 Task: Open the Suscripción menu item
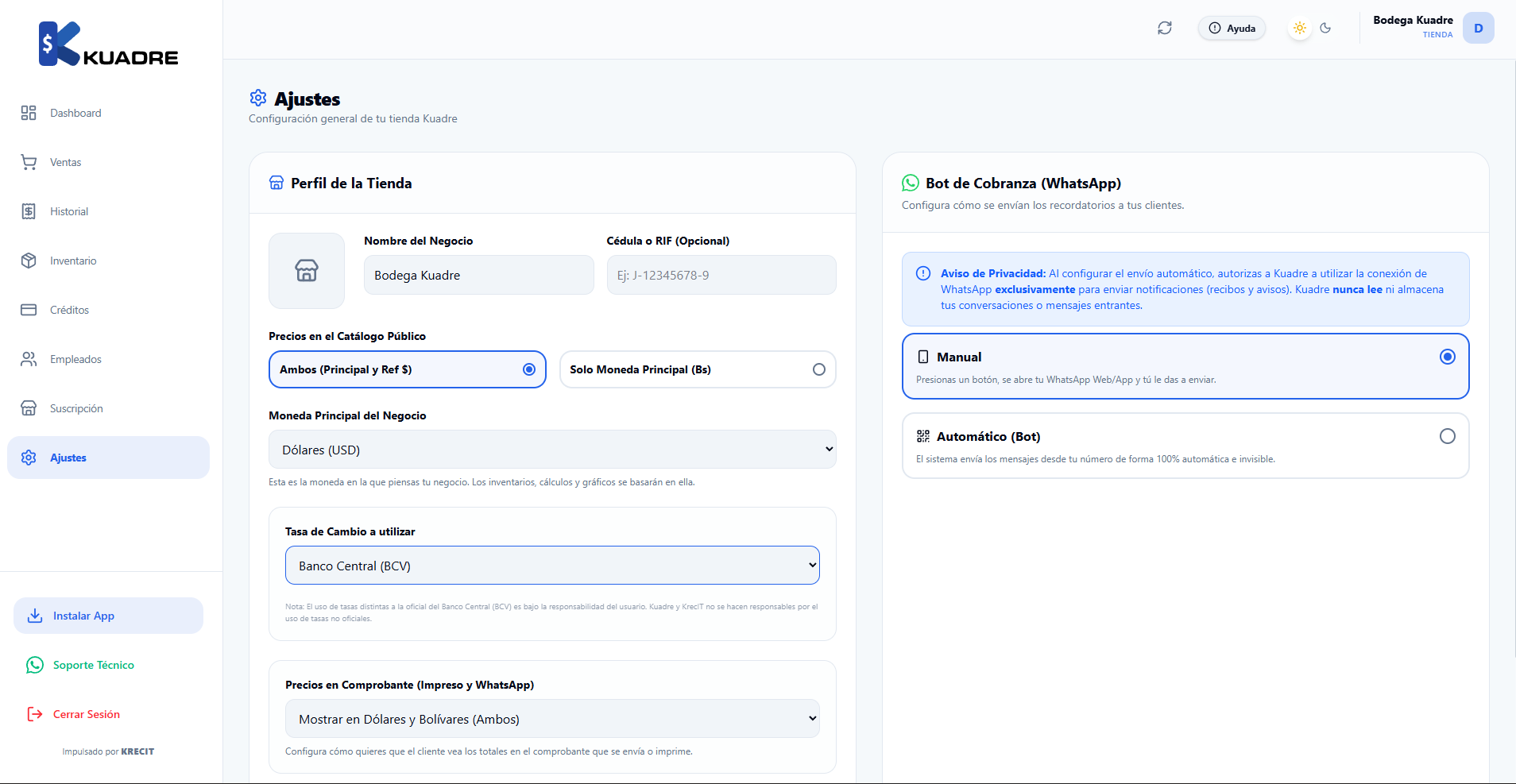[109, 408]
